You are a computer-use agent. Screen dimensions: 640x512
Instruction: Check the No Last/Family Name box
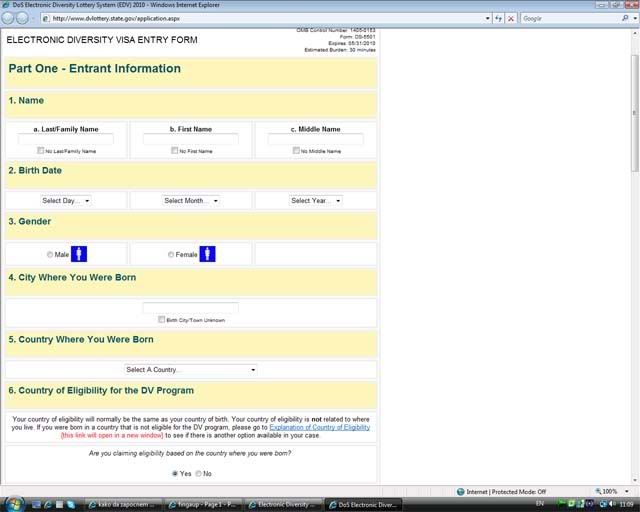click(x=40, y=150)
